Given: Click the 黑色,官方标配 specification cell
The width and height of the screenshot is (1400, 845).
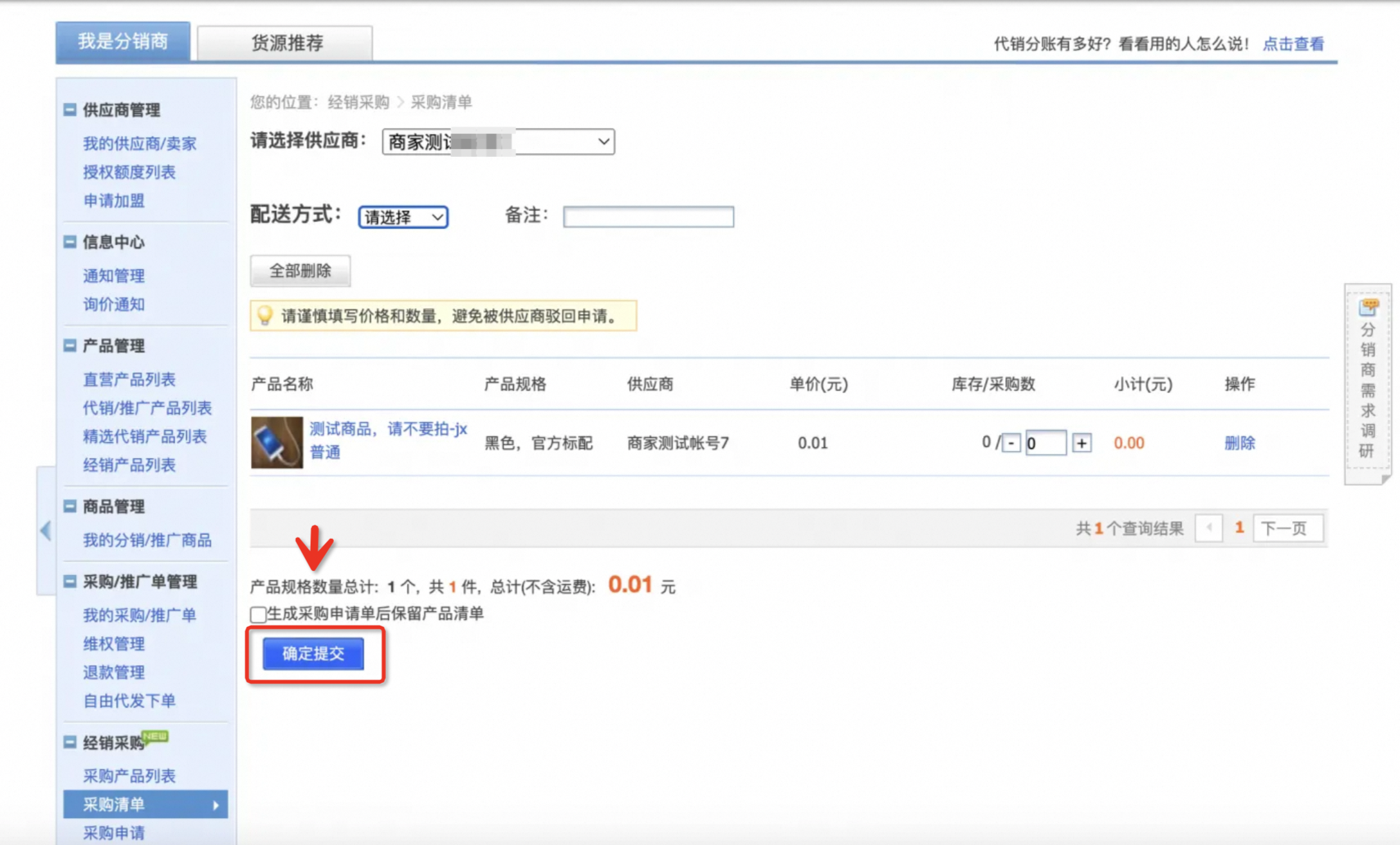Looking at the screenshot, I should click(x=539, y=443).
